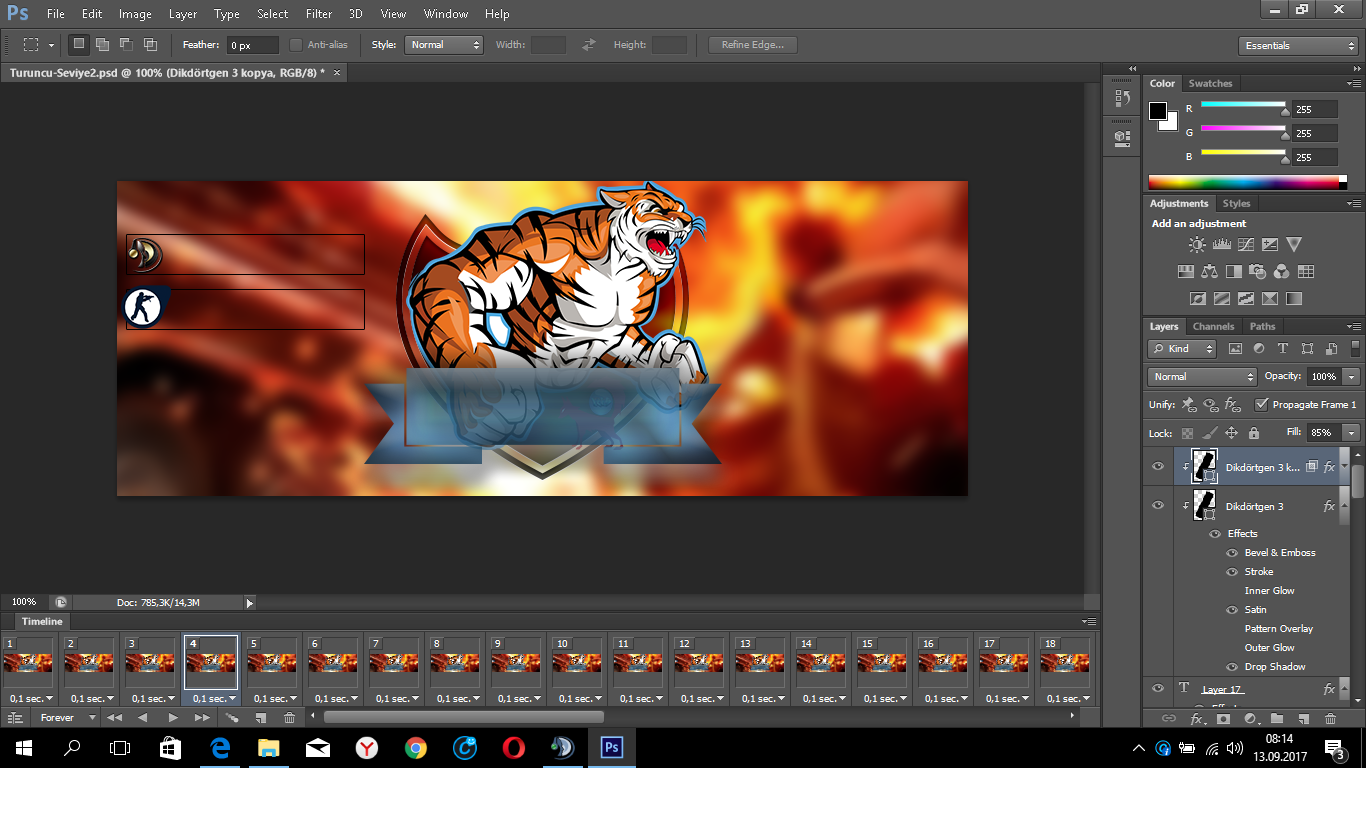Screen dimensions: 1366x833
Task: Open the Opacity slider dropdown arrow
Action: [x=1352, y=377]
